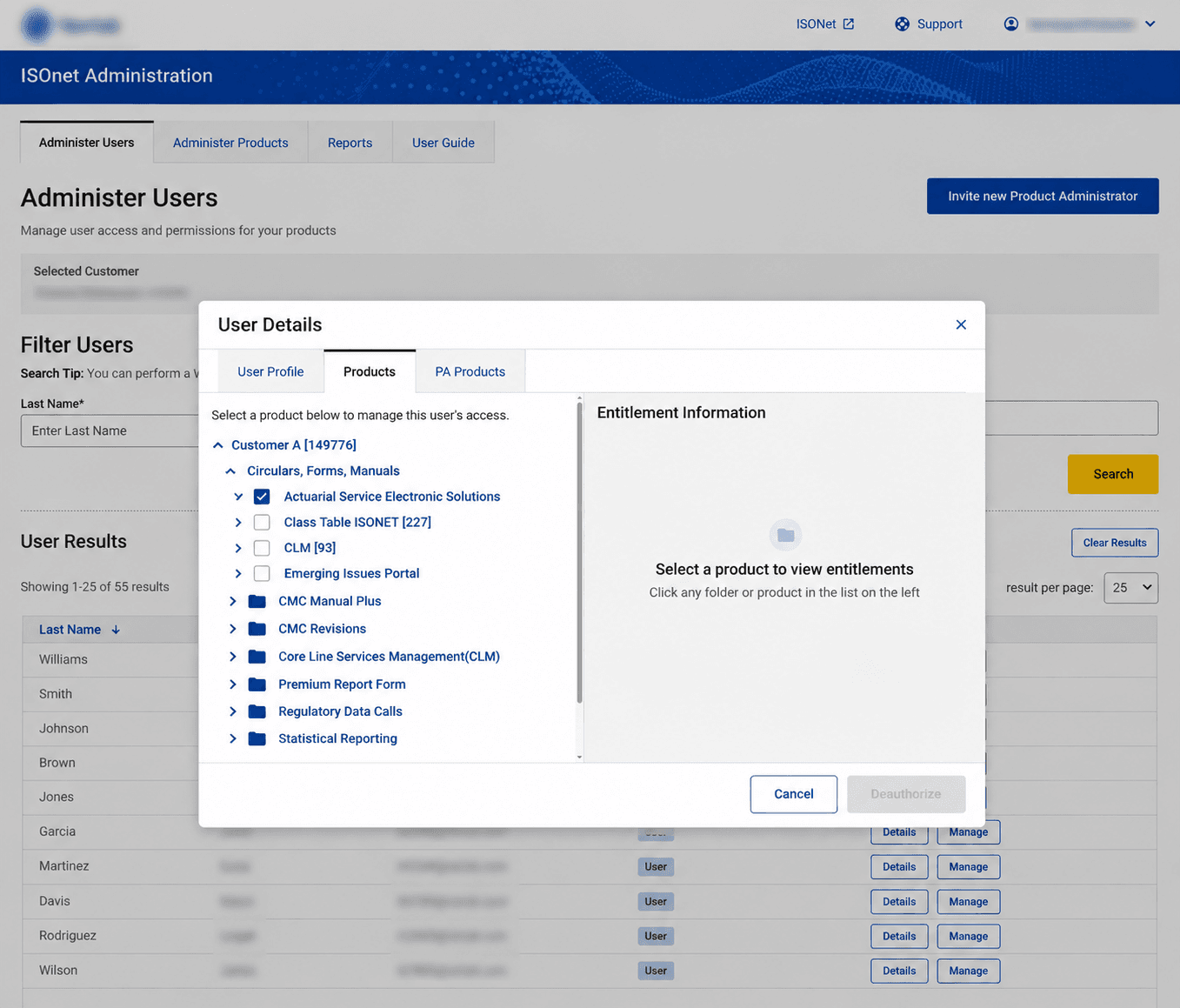Open the Administer Products tab
Viewport: 1180px width, 1008px height.
coord(230,143)
